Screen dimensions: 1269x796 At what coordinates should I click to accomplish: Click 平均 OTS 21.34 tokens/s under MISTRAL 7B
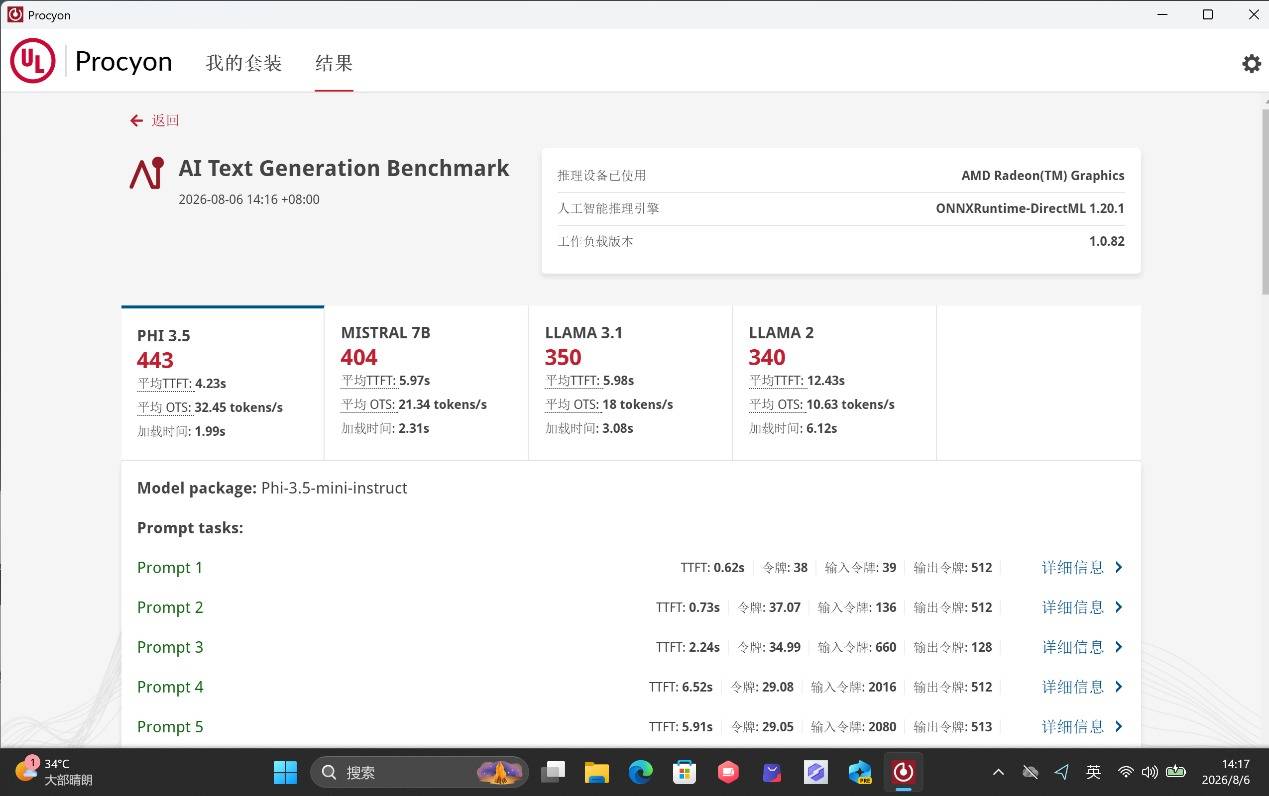pyautogui.click(x=414, y=404)
